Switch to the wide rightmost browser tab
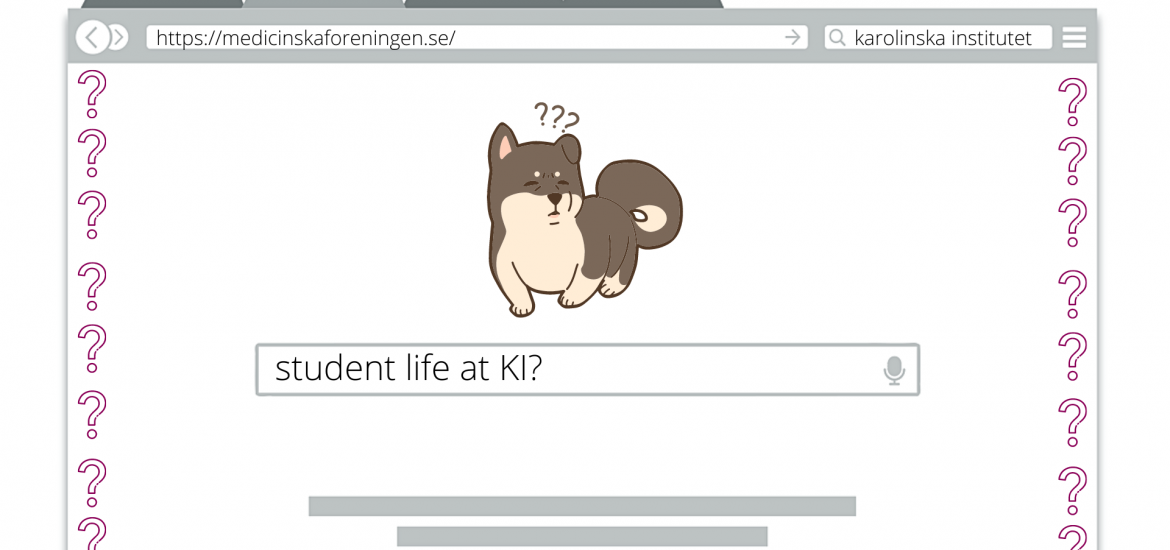This screenshot has height=550, width=1170. pyautogui.click(x=564, y=4)
